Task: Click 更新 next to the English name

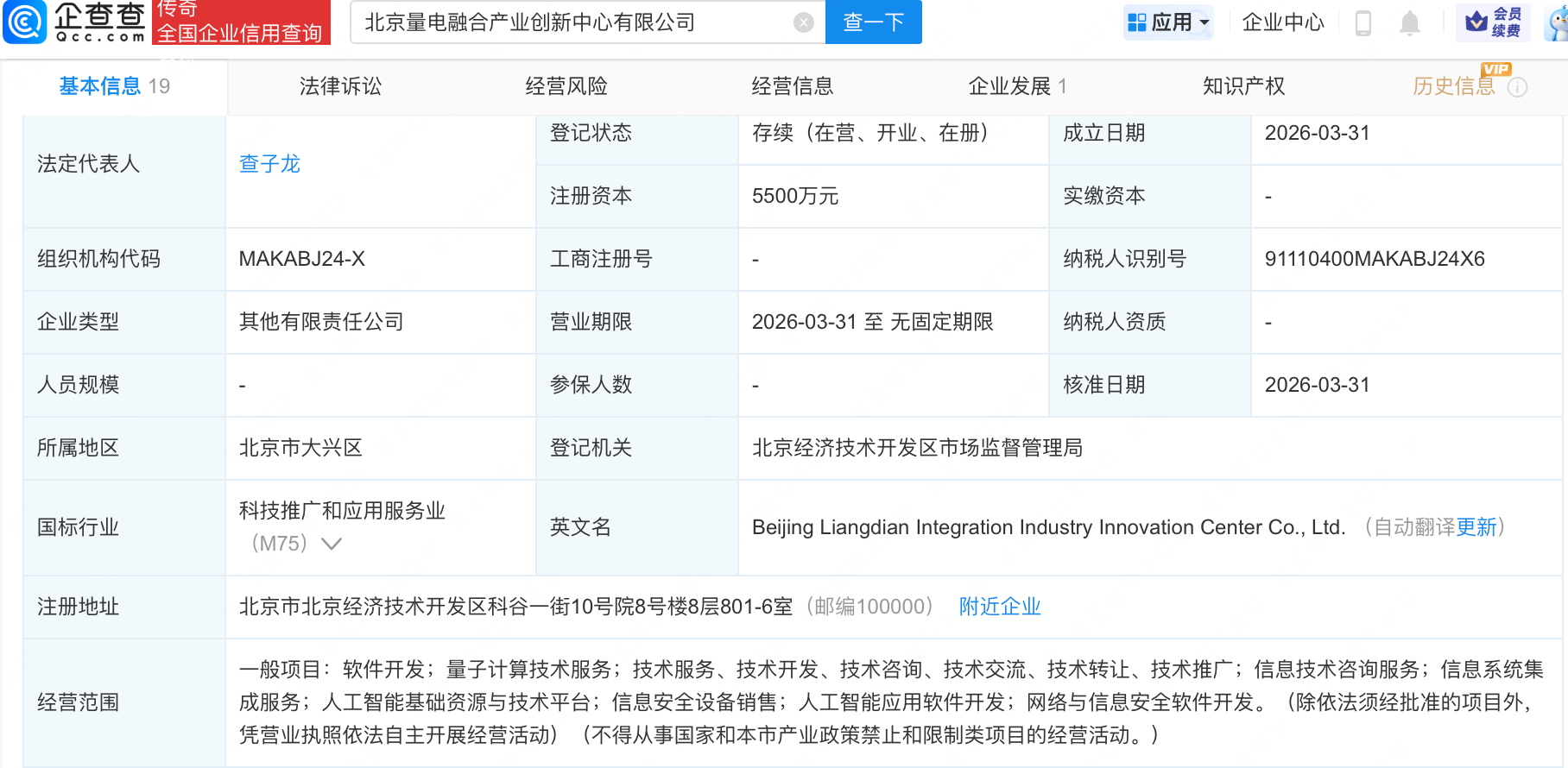Action: (1476, 527)
